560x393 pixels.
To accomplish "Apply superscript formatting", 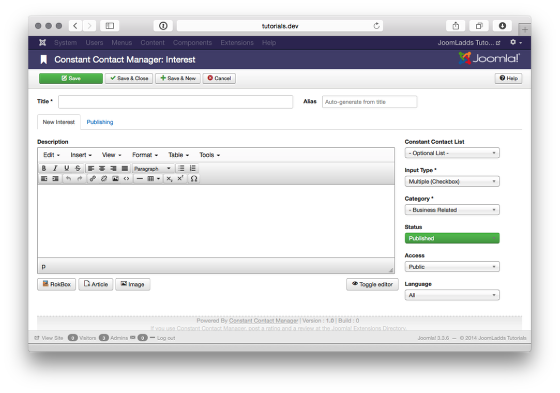I will point(180,178).
